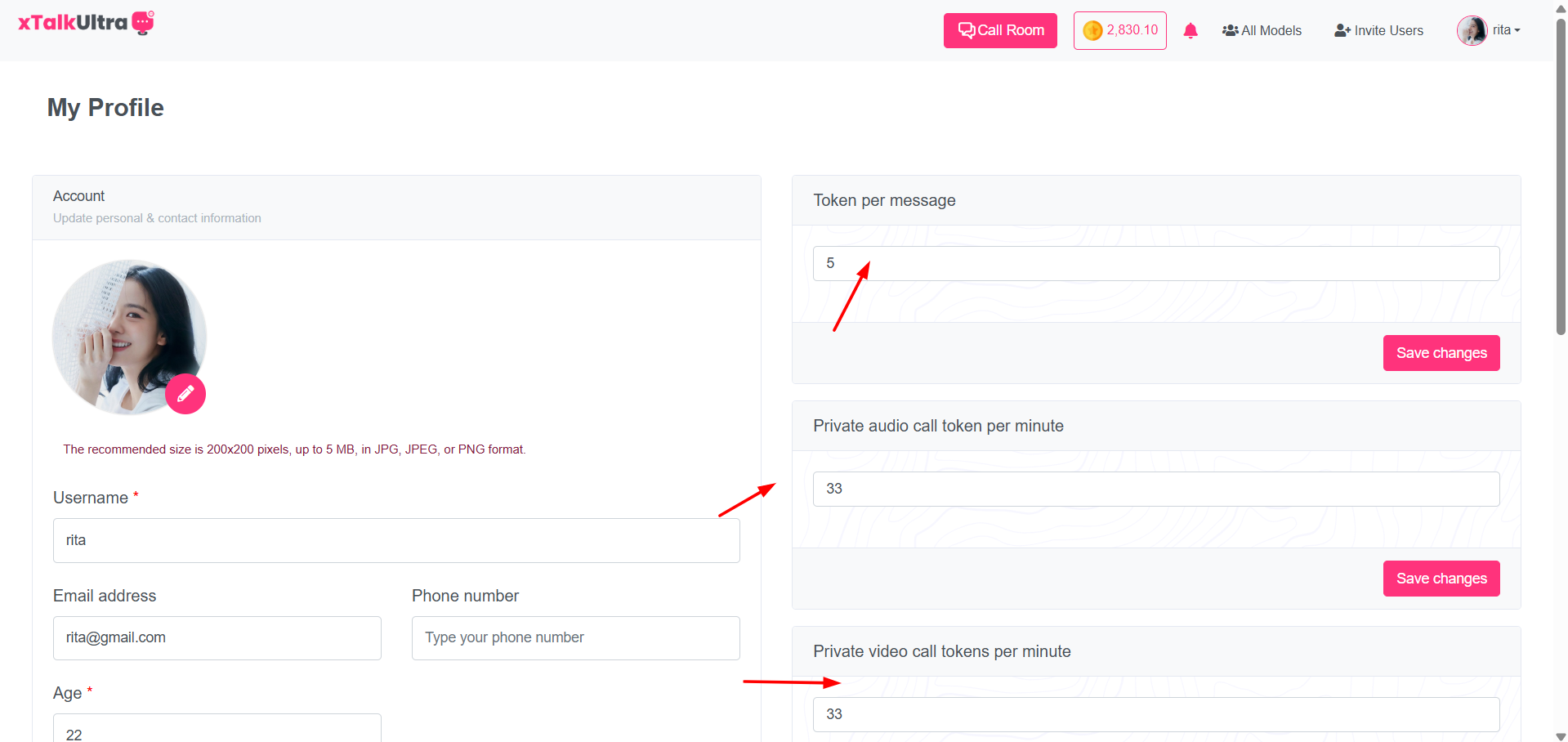Click the Phone number input
Image resolution: width=1568 pixels, height=742 pixels.
pos(575,637)
